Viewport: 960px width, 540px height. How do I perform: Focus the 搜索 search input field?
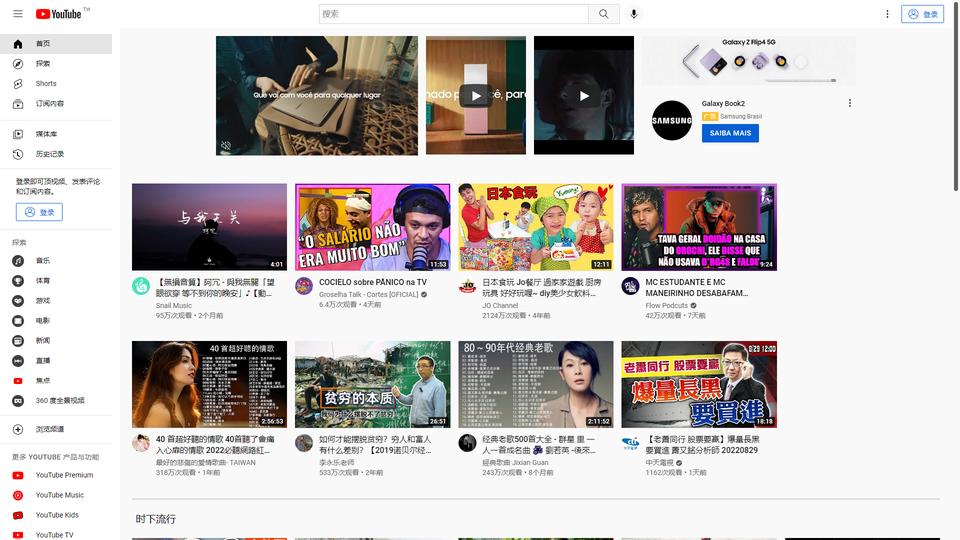pos(454,13)
